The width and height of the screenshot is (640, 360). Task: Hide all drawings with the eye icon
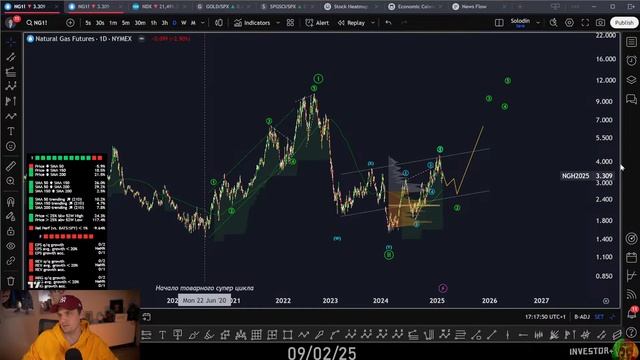[11, 246]
